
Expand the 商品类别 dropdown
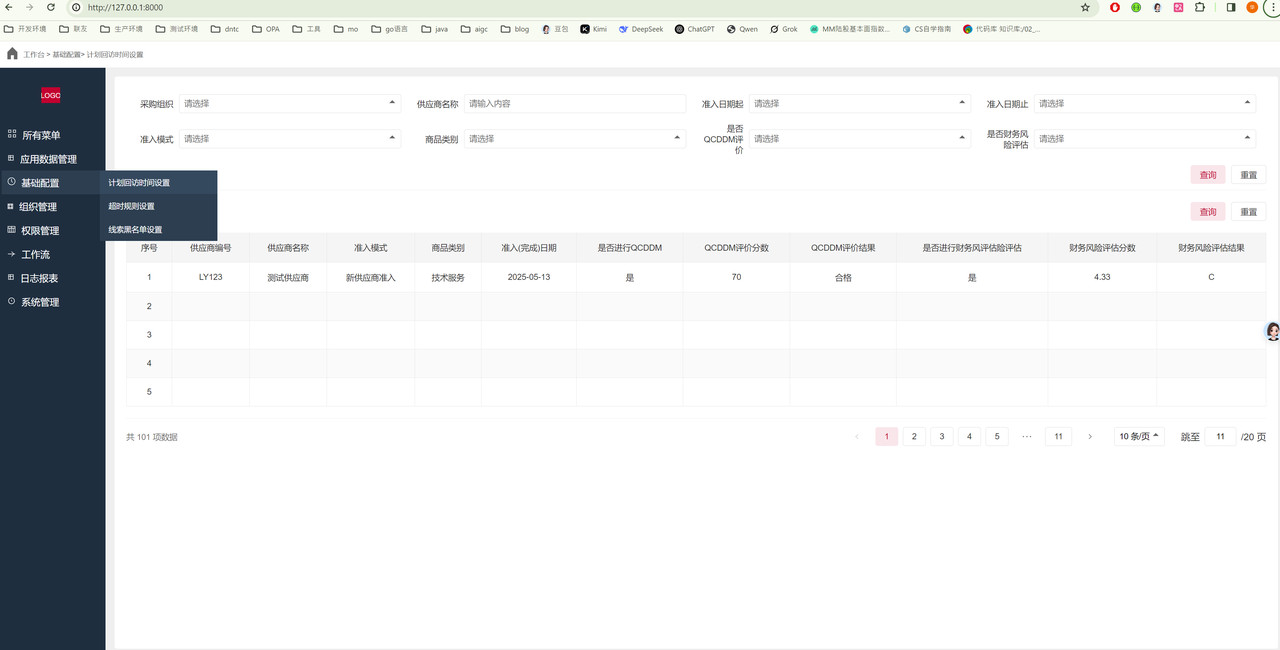click(575, 139)
